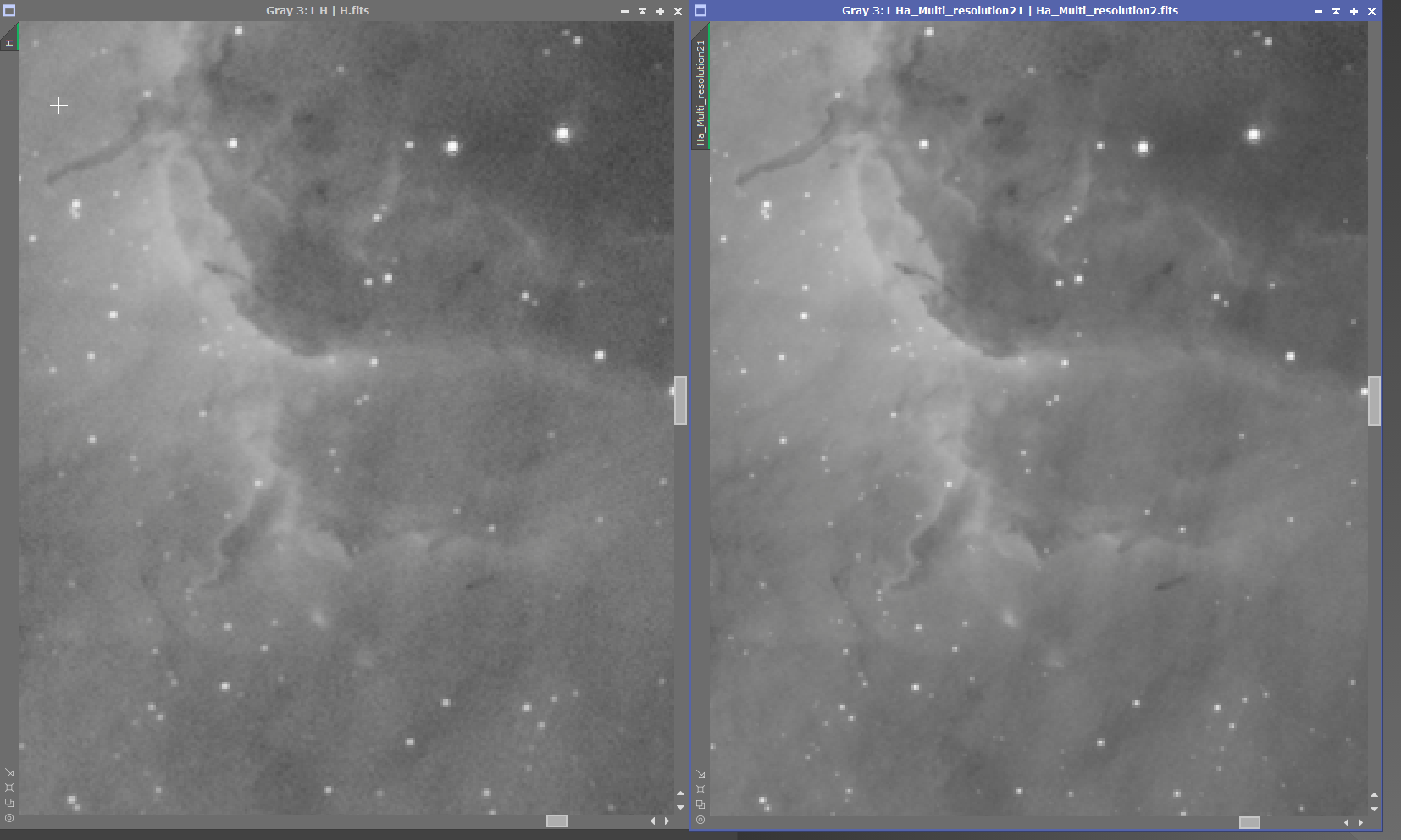Screen dimensions: 1401x840
Task: Click the overlapping squares icon in H.fits window
Action: (x=9, y=803)
